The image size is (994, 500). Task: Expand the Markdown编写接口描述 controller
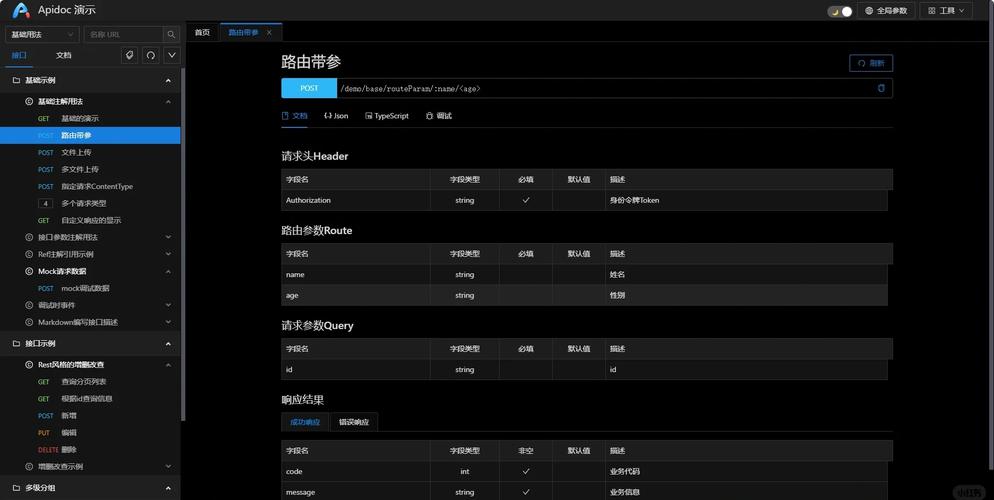168,322
